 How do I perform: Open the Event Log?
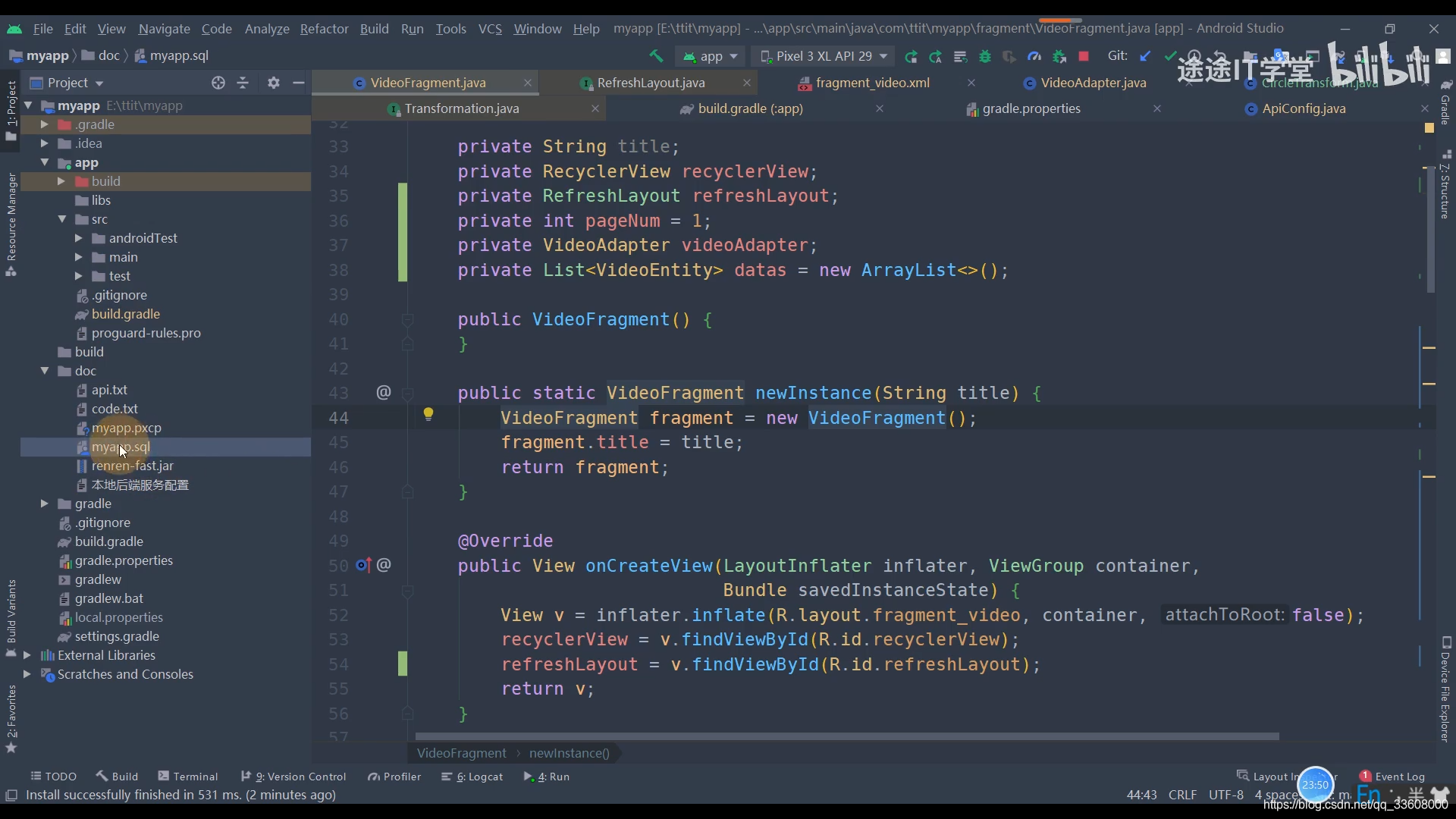1392,777
